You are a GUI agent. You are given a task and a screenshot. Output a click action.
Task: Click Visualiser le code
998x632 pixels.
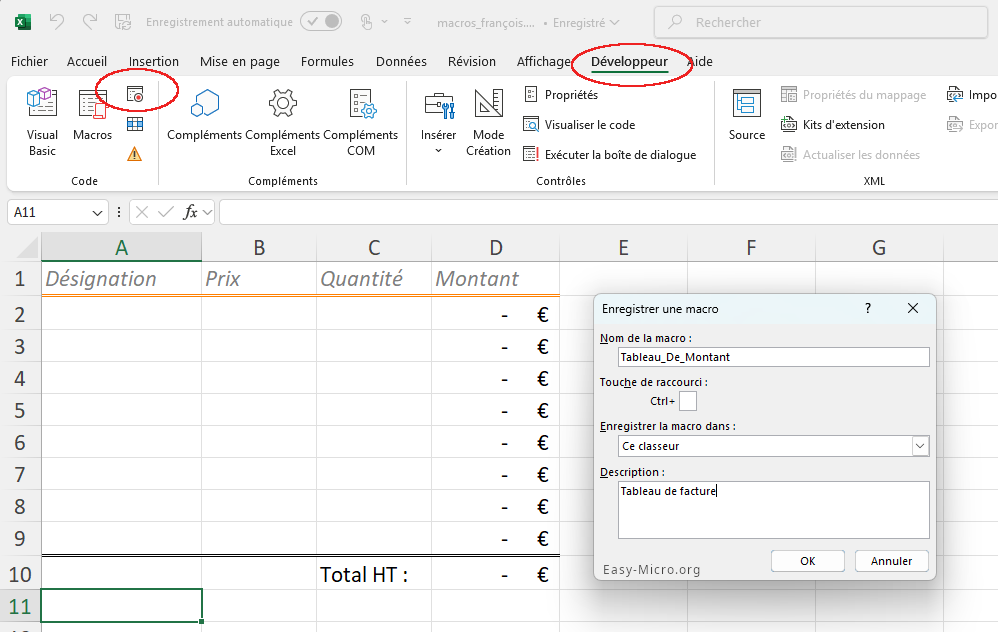tap(579, 125)
